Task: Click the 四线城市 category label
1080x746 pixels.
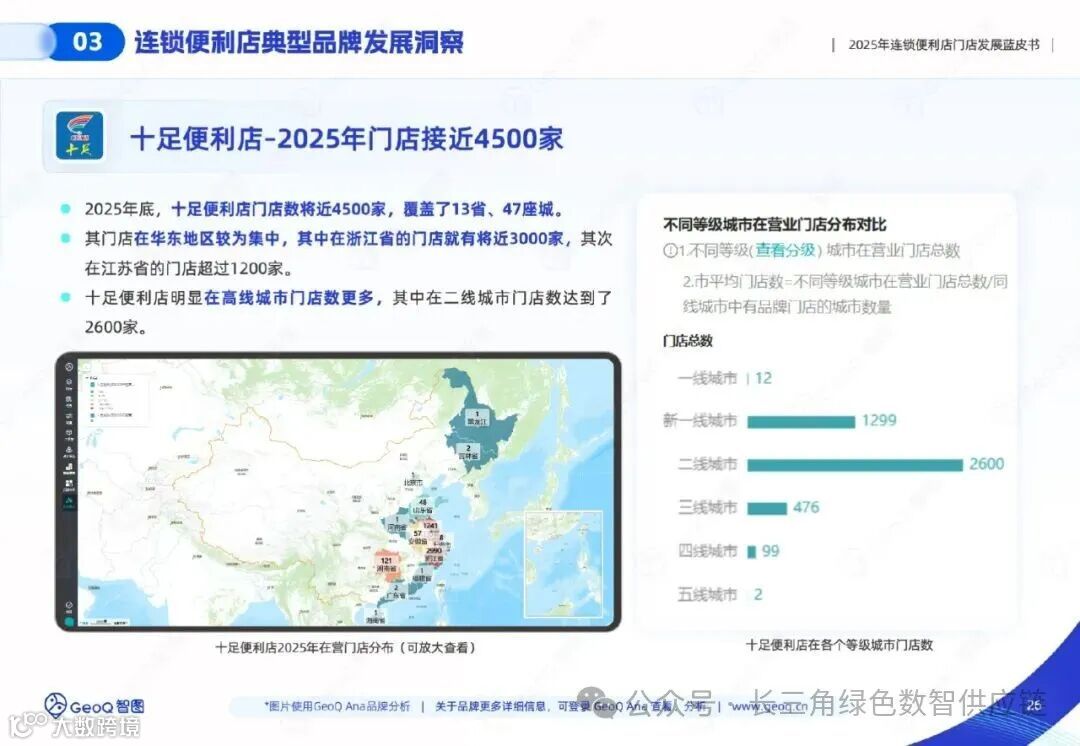Action: coord(707,551)
